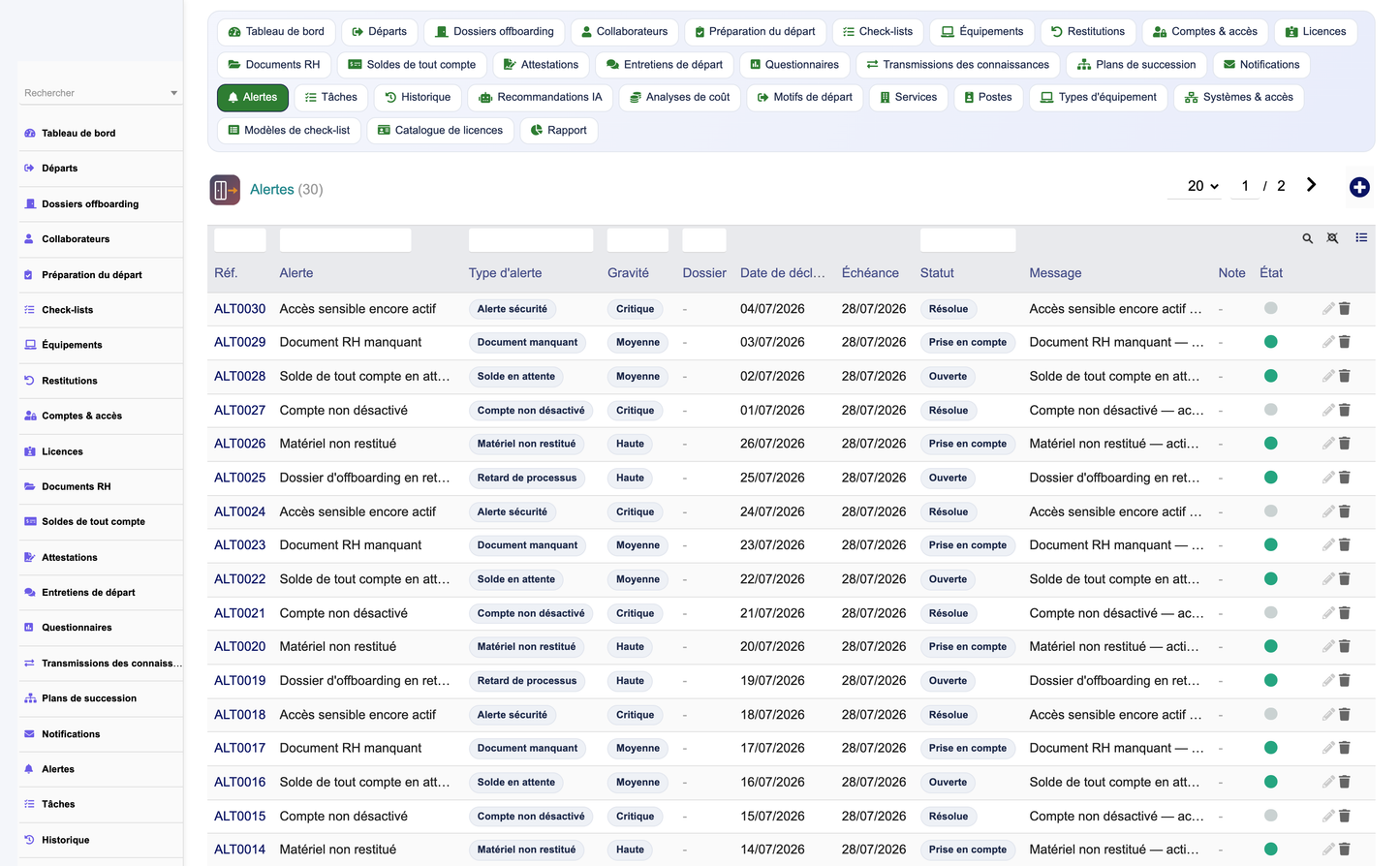Click the Alerte filter input field
The height and width of the screenshot is (866, 1400).
pyautogui.click(x=345, y=240)
